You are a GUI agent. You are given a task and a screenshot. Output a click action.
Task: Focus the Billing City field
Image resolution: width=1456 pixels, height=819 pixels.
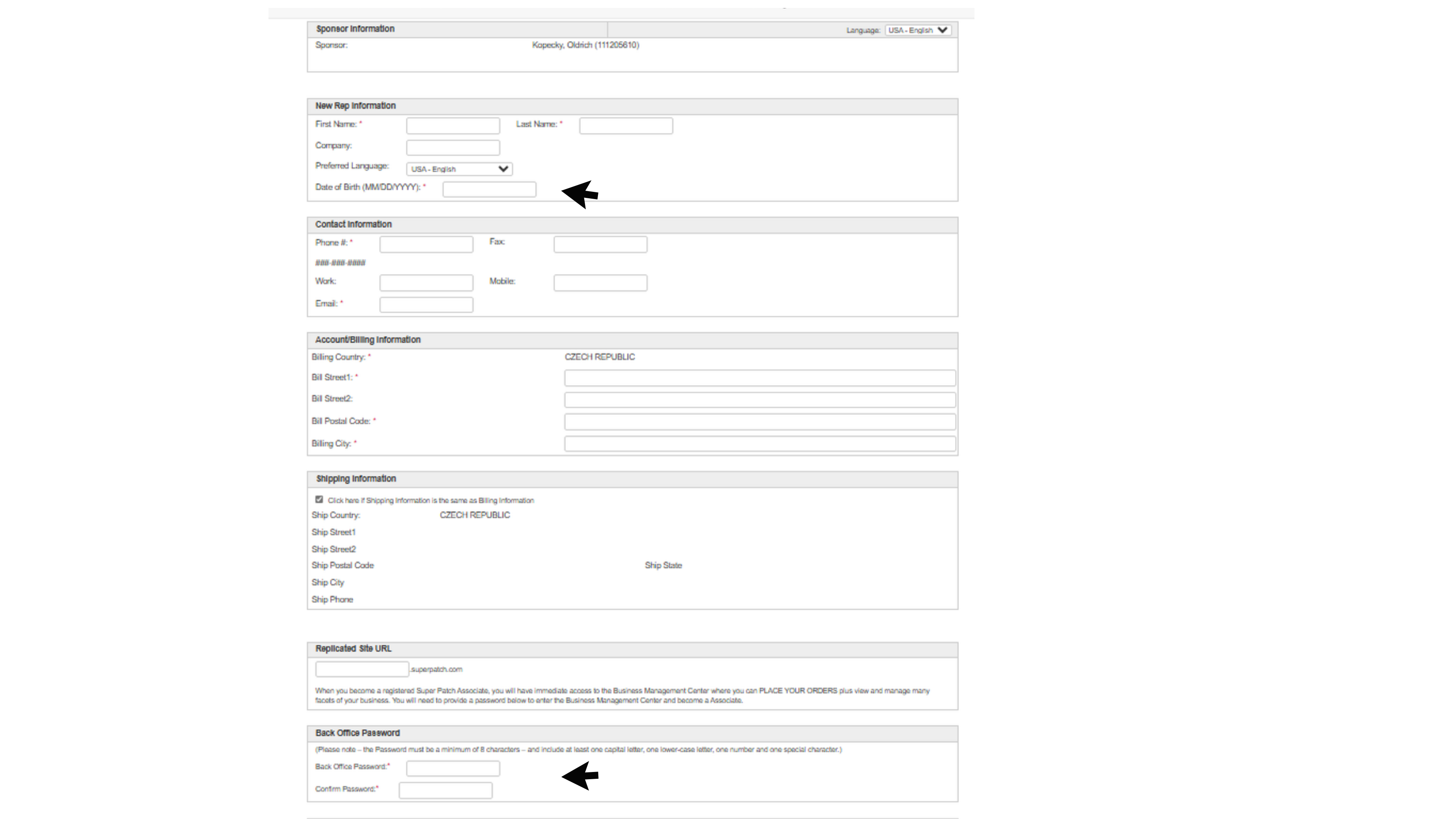coord(759,444)
